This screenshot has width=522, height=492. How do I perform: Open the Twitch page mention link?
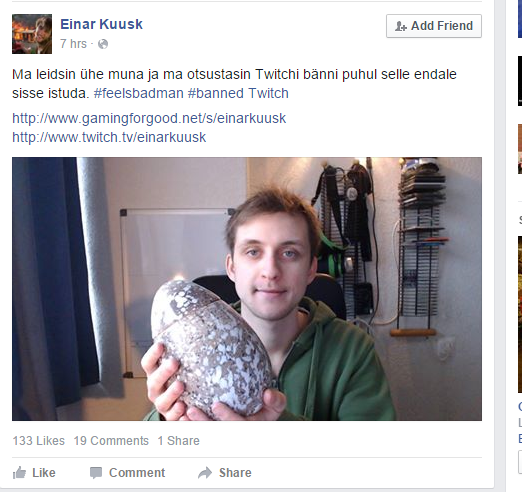(268, 93)
